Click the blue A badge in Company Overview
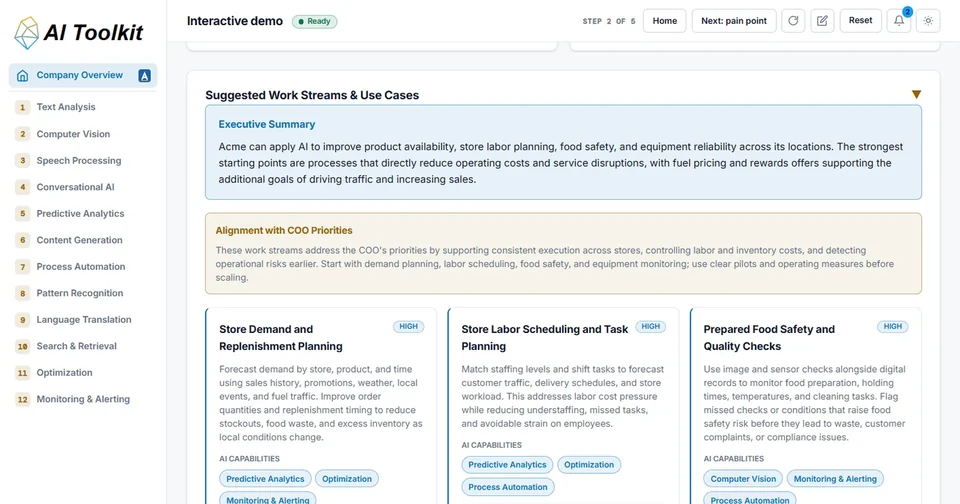Screen dimensions: 960x504 coord(144,75)
